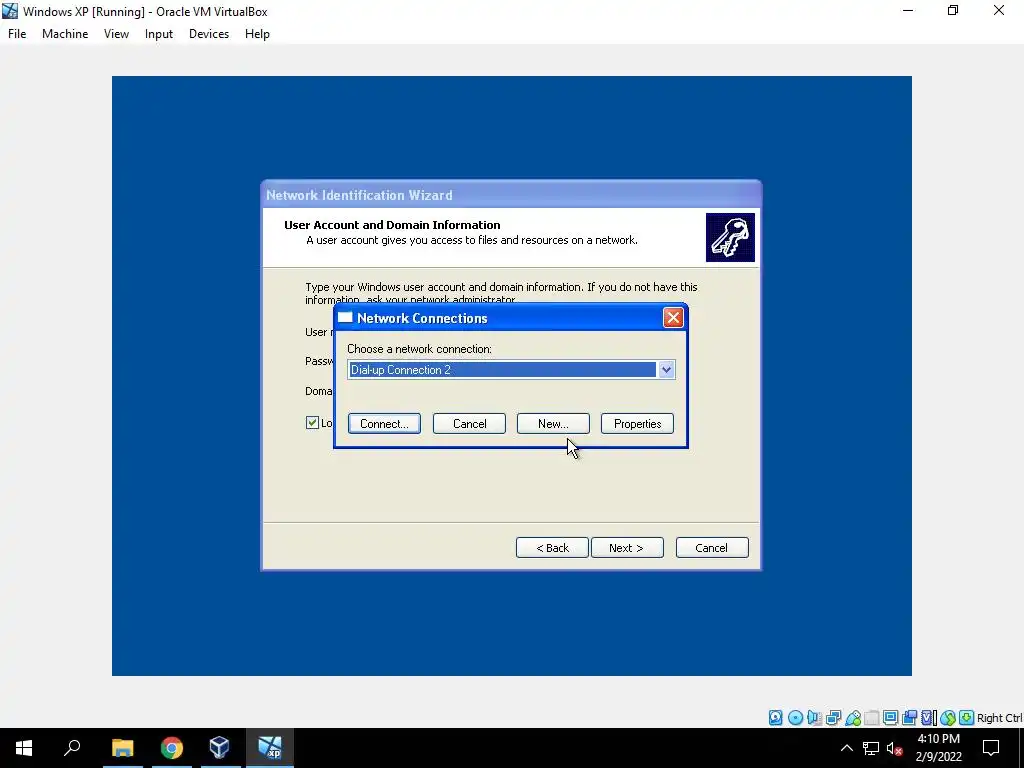
Task: Click the < Back wizard button
Action: coord(552,548)
